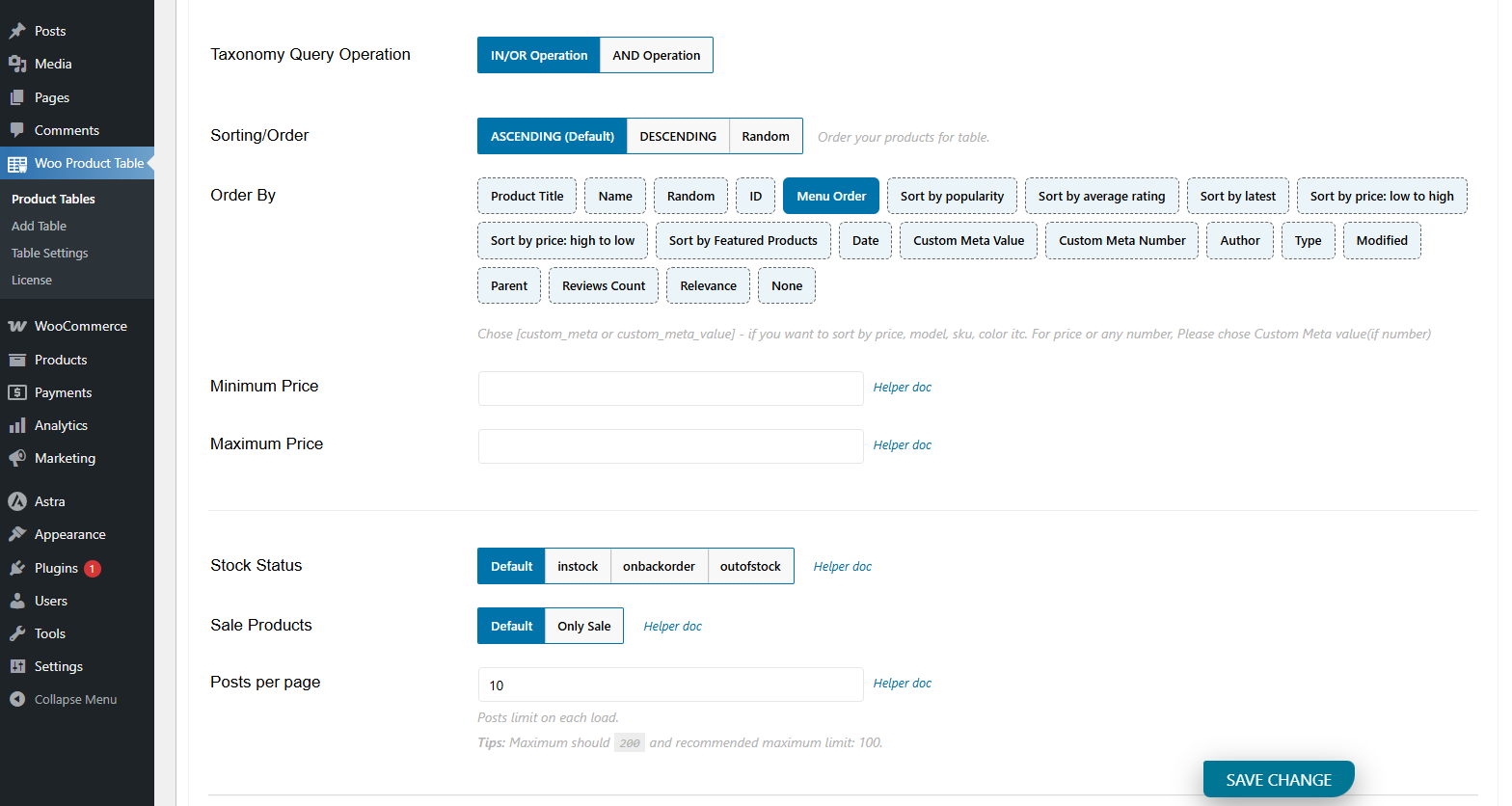This screenshot has width=1512, height=806.
Task: Click the Marketing megaphone icon
Action: 17,458
